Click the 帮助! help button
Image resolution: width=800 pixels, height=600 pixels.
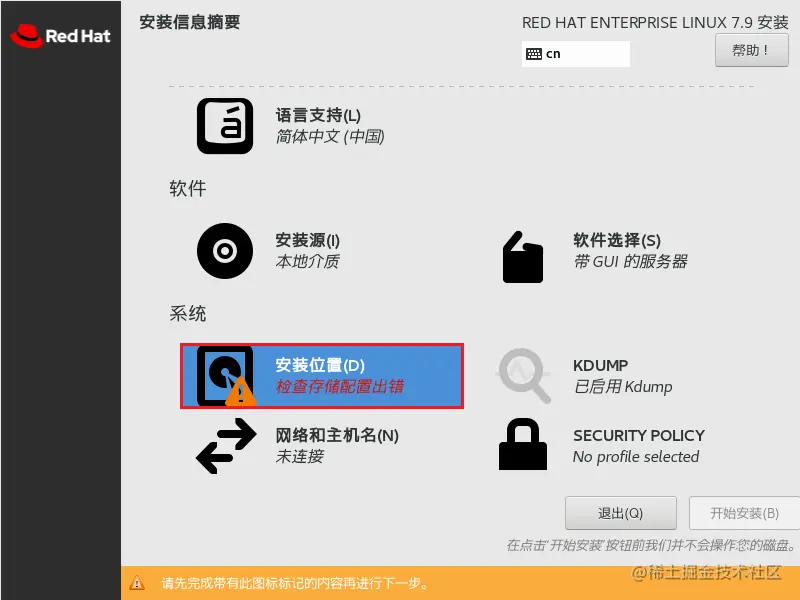[752, 51]
